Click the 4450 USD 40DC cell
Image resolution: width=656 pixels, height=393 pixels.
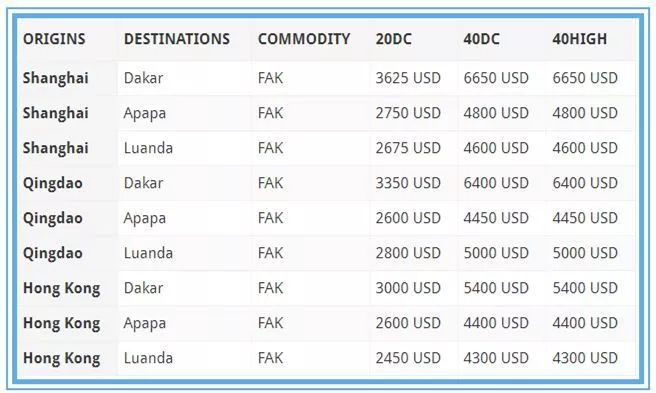pos(496,218)
